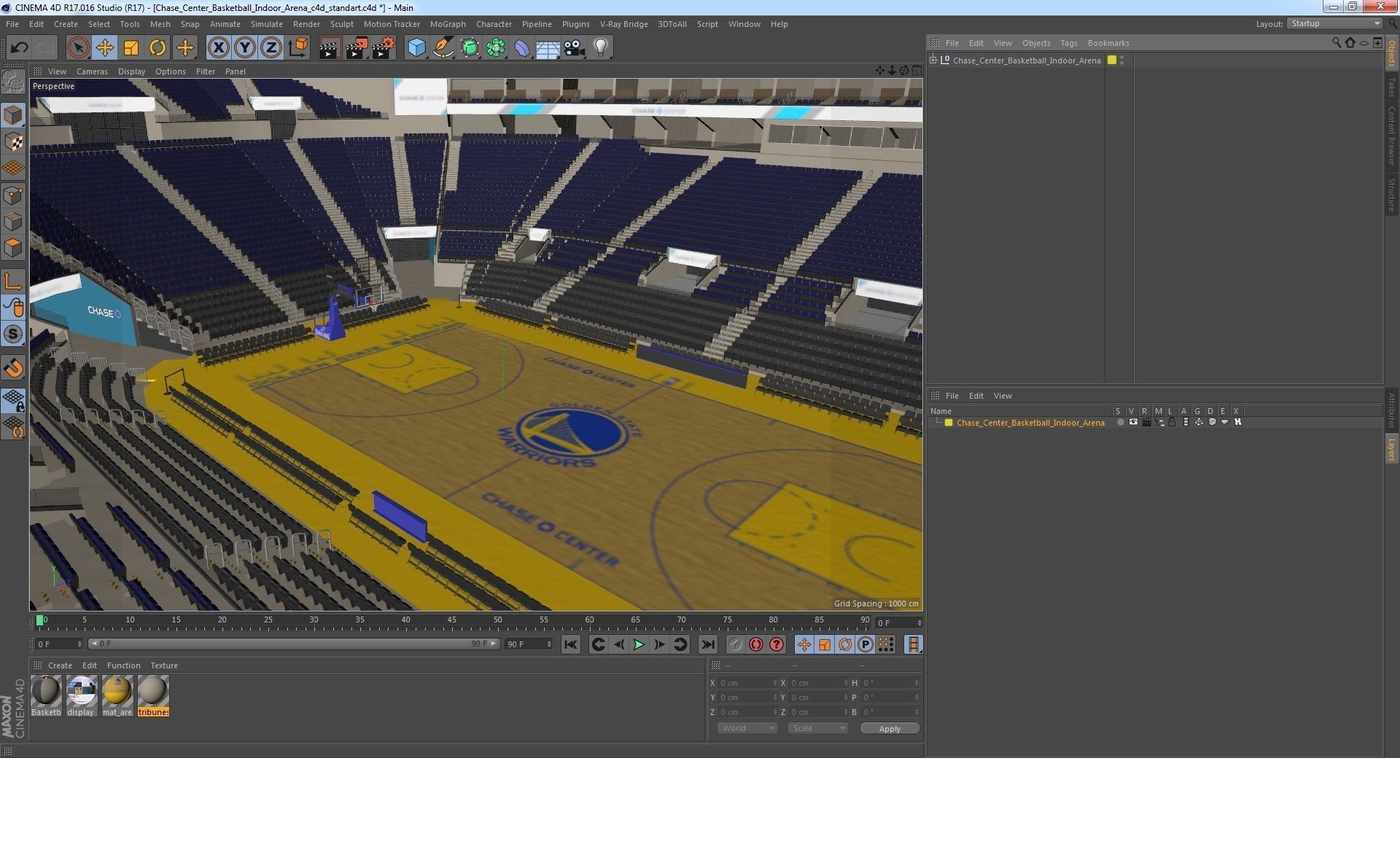The image size is (1400, 844).
Task: Open Edit Render Settings gear clapperboard
Action: point(384,48)
